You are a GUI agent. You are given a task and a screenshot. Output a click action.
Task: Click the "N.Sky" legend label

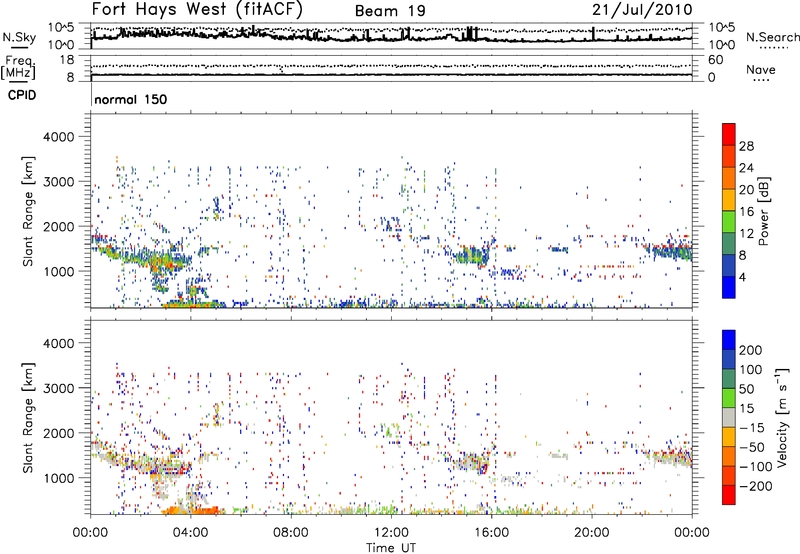coord(19,37)
